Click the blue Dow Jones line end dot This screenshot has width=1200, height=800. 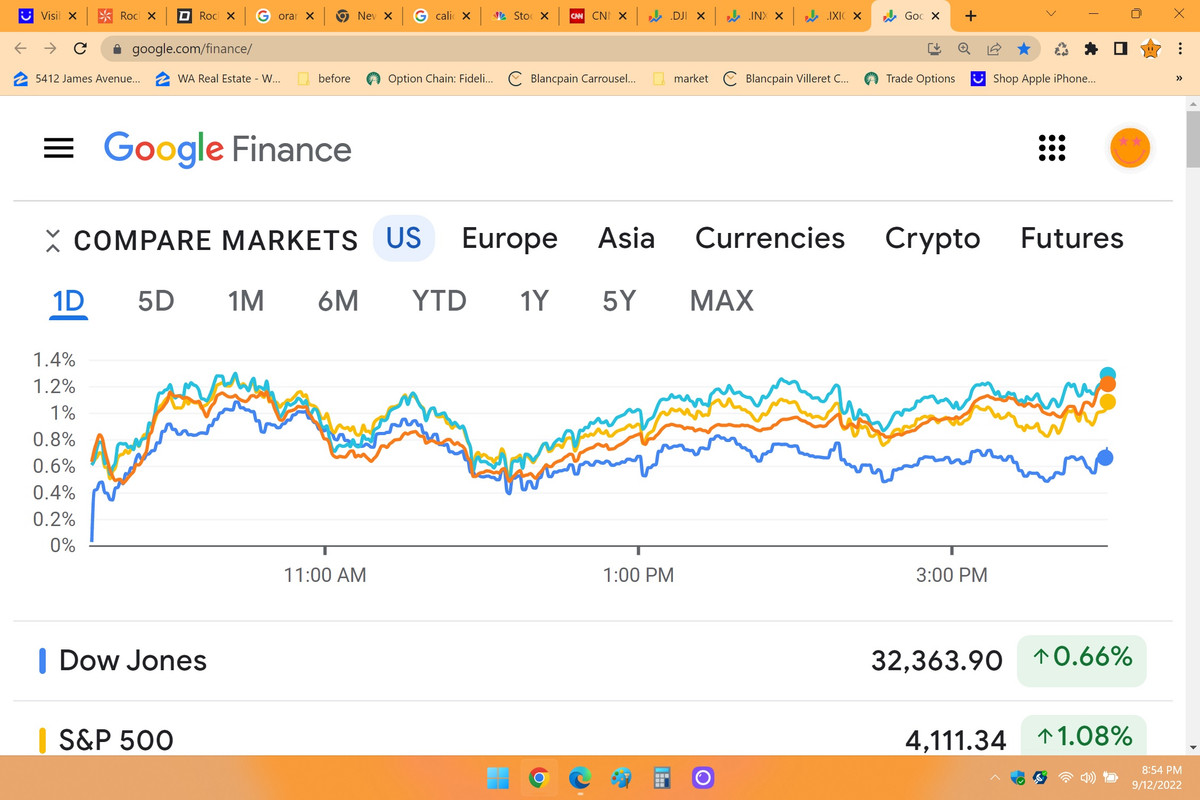pos(1106,458)
